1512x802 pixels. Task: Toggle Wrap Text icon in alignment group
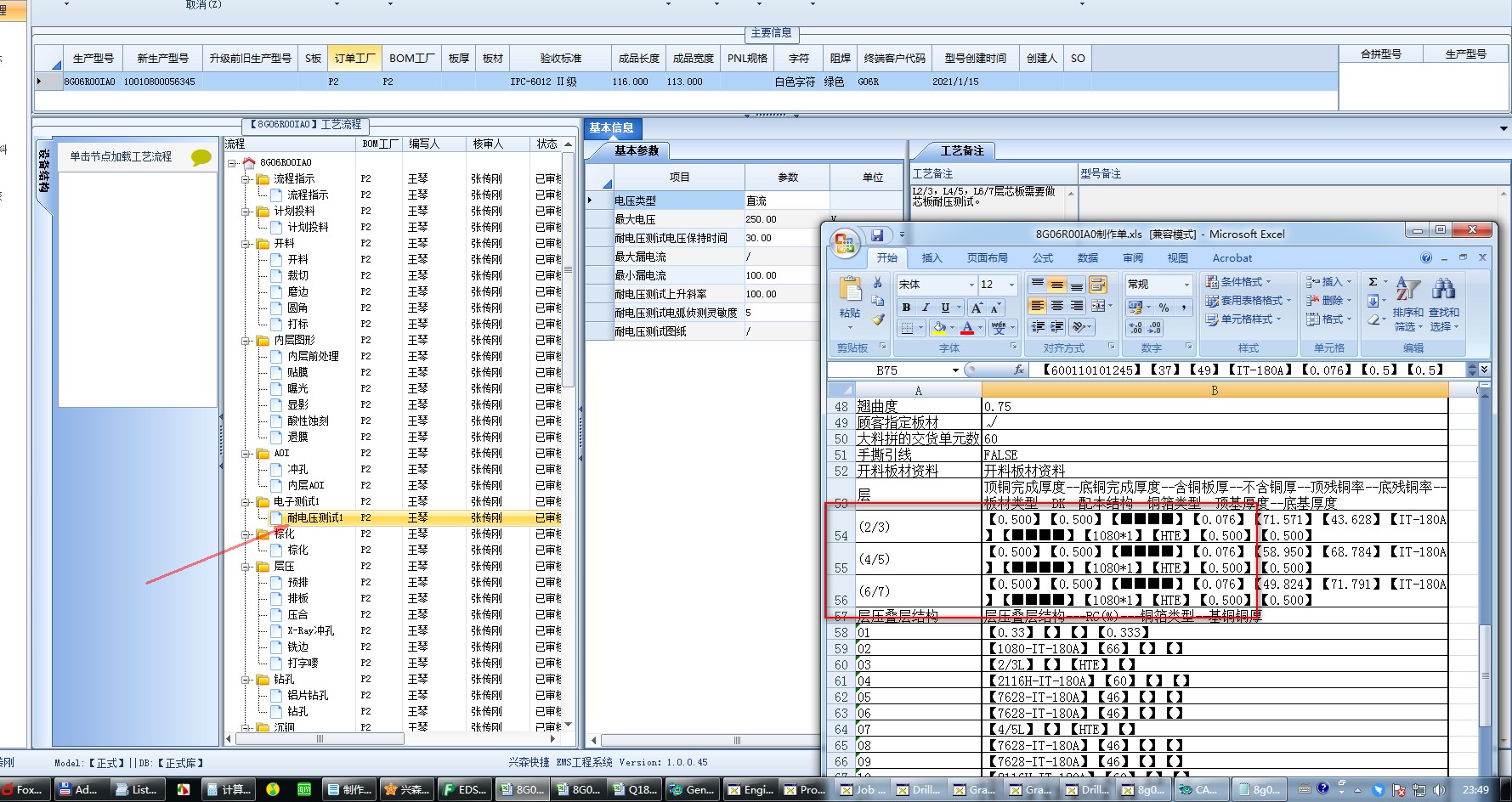pos(1097,285)
